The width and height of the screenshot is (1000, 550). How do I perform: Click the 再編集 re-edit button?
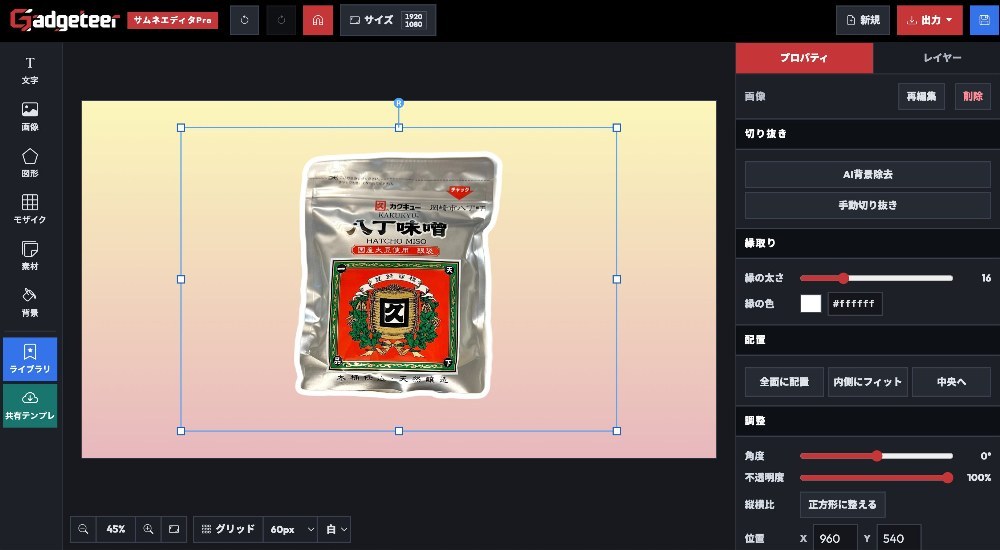(x=922, y=96)
